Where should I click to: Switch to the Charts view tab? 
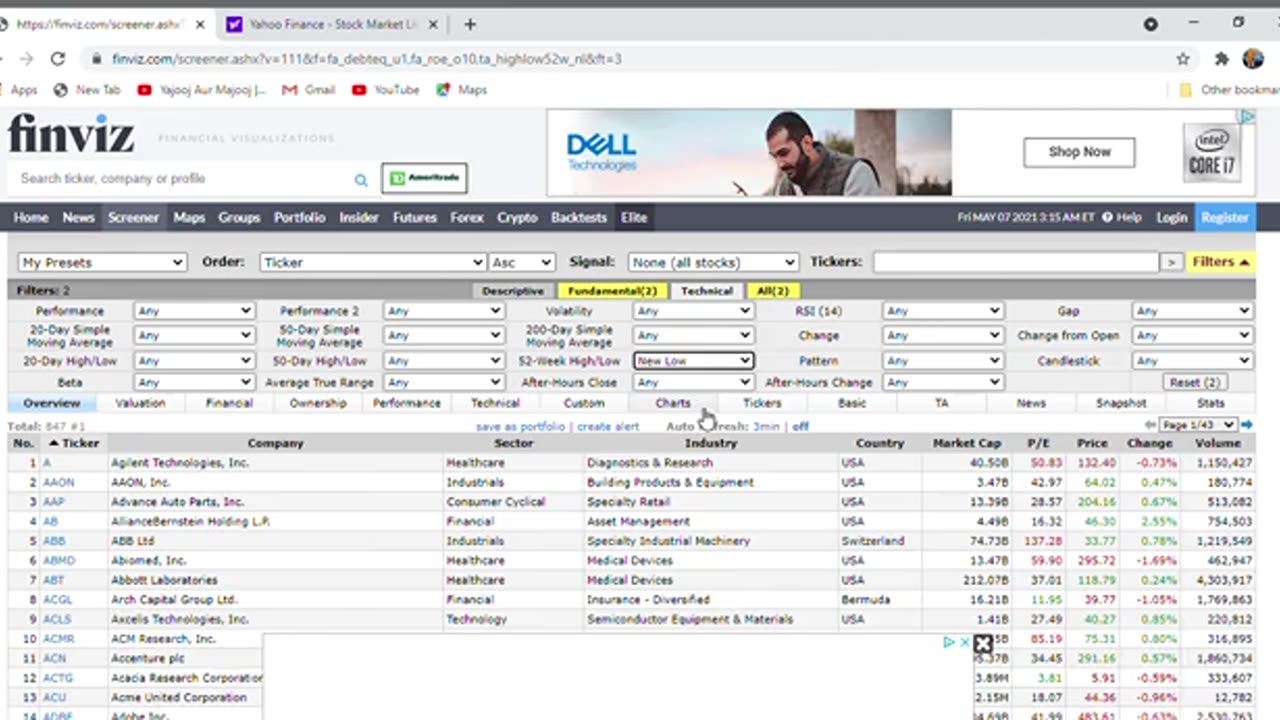click(x=673, y=403)
